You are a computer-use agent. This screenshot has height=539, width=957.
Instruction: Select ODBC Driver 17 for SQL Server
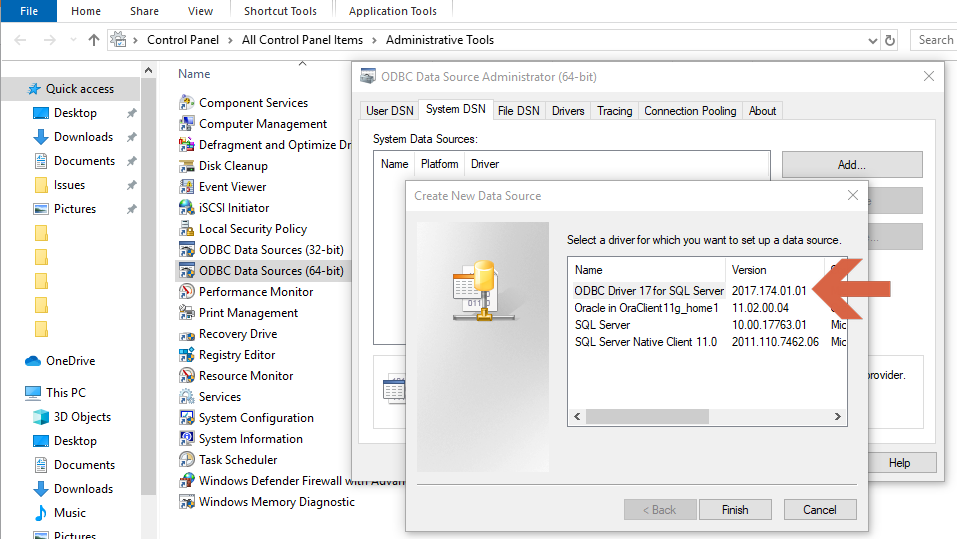pos(648,291)
